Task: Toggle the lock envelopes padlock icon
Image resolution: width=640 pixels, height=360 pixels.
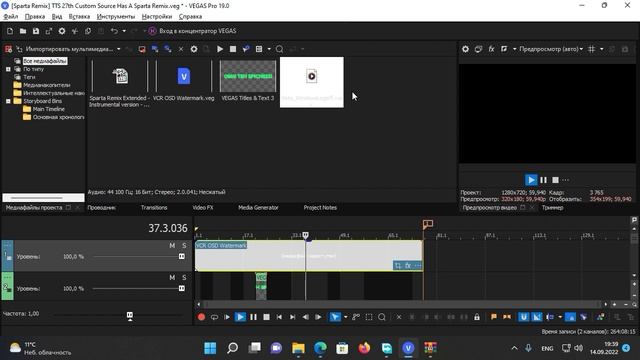Action: (477, 317)
